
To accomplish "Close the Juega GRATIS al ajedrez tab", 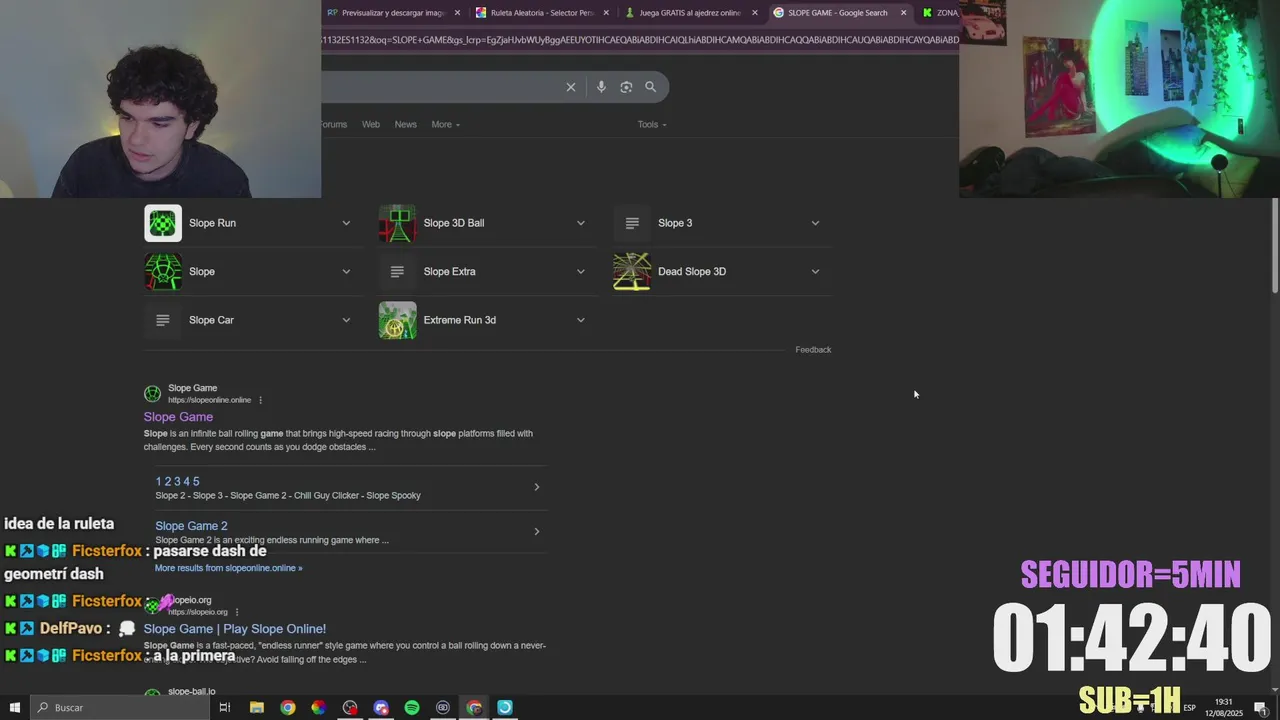I will click(755, 13).
